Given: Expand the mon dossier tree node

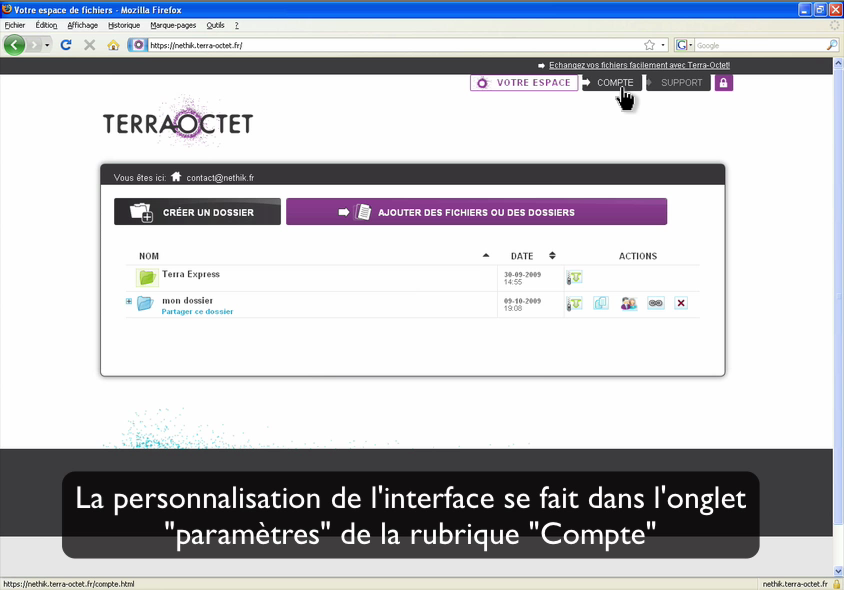Looking at the screenshot, I should tap(129, 301).
